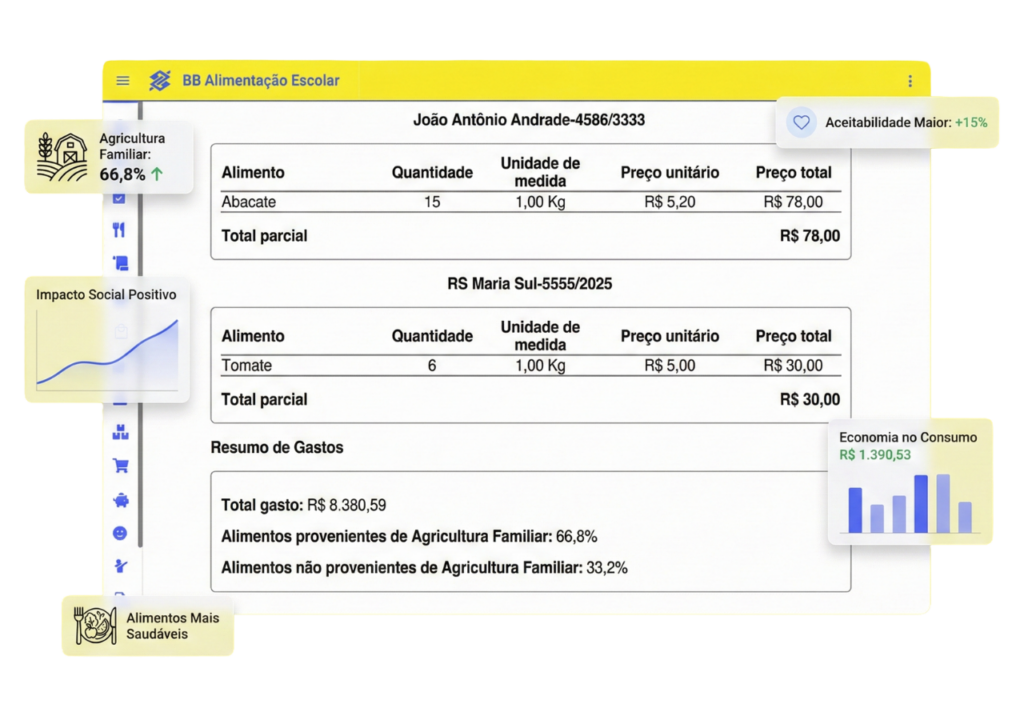
Task: Click the Resumo de Gastos heading
Action: click(x=277, y=448)
